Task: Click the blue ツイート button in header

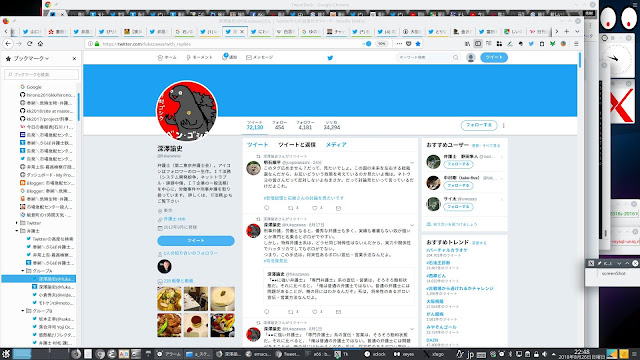Action: coord(494,57)
